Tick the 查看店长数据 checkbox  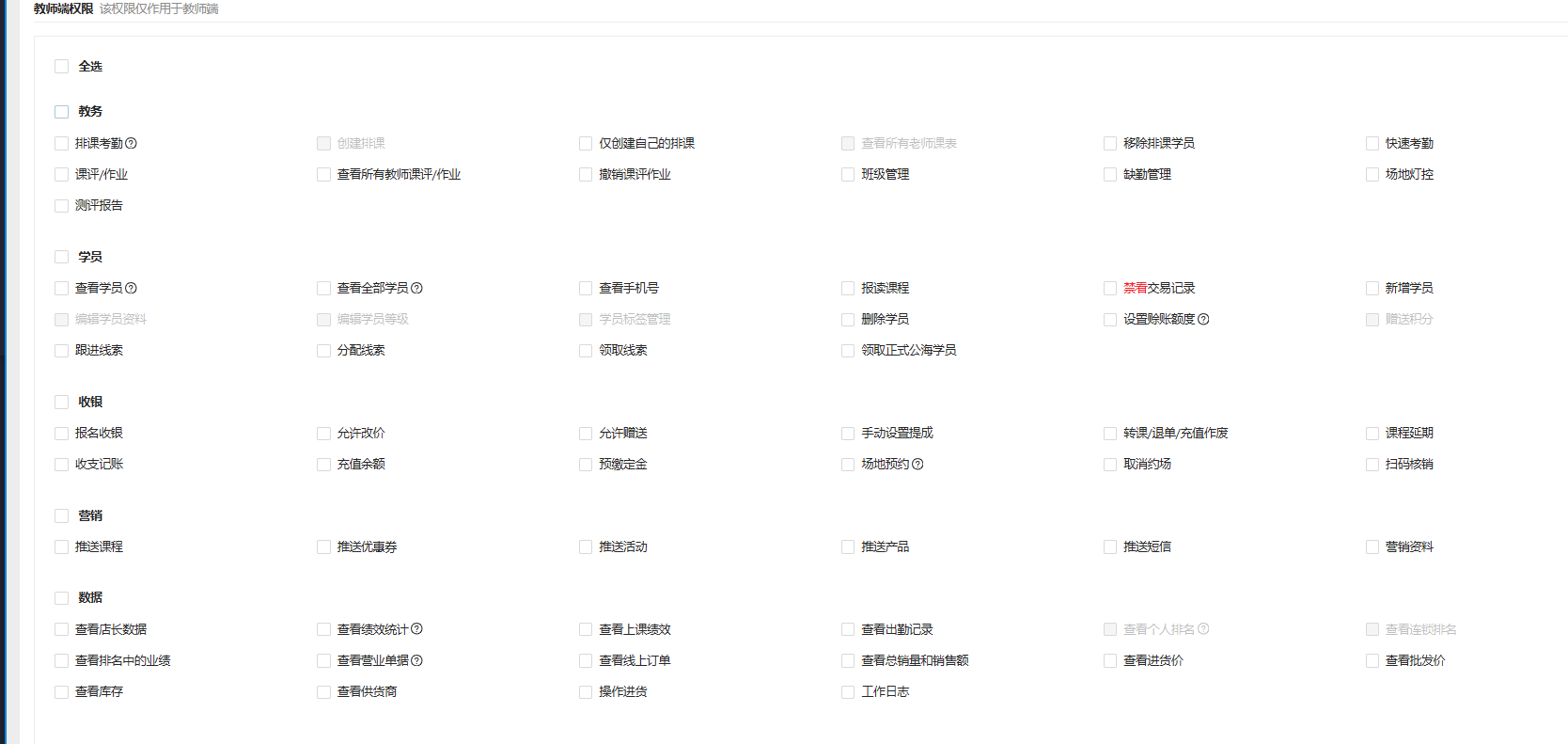pos(62,630)
